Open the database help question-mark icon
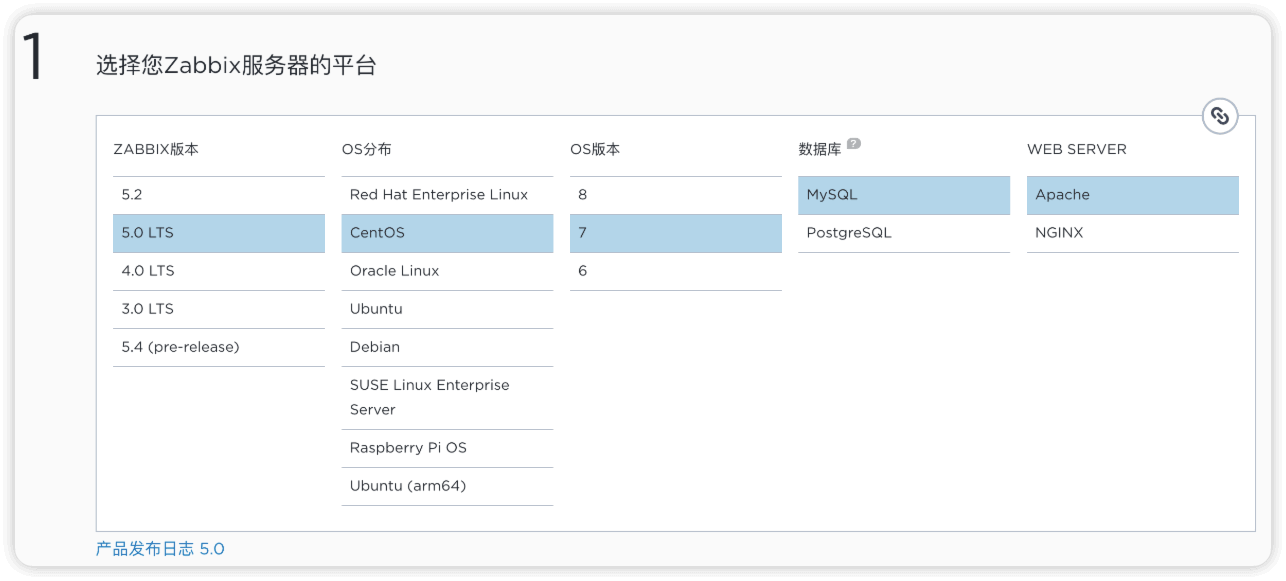Viewport: 1286px width, 581px height. click(854, 144)
